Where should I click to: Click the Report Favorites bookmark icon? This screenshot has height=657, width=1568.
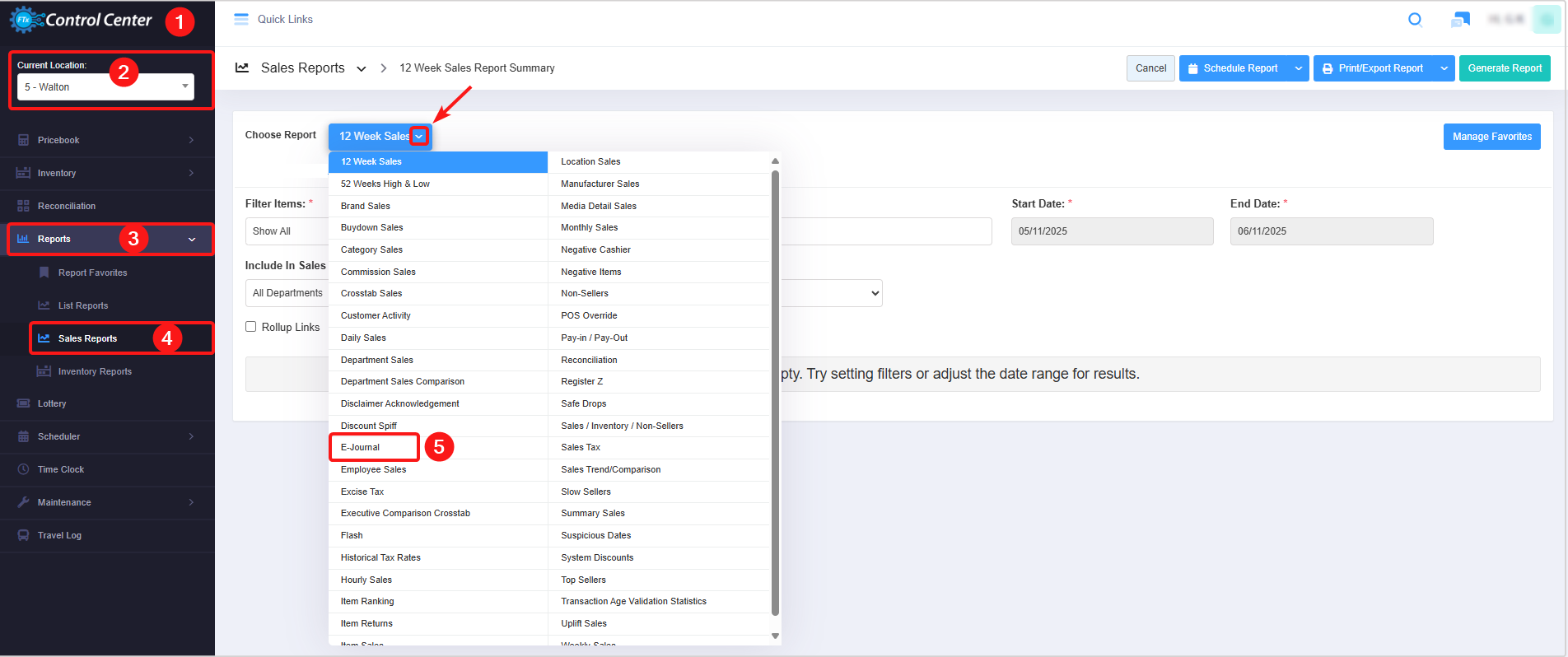coord(44,273)
